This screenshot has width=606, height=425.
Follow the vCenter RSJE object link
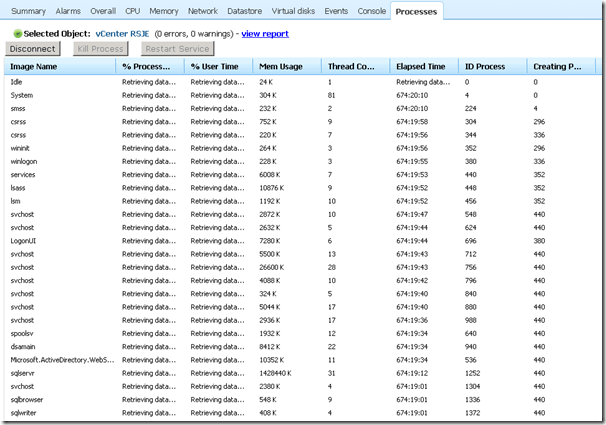135,33
